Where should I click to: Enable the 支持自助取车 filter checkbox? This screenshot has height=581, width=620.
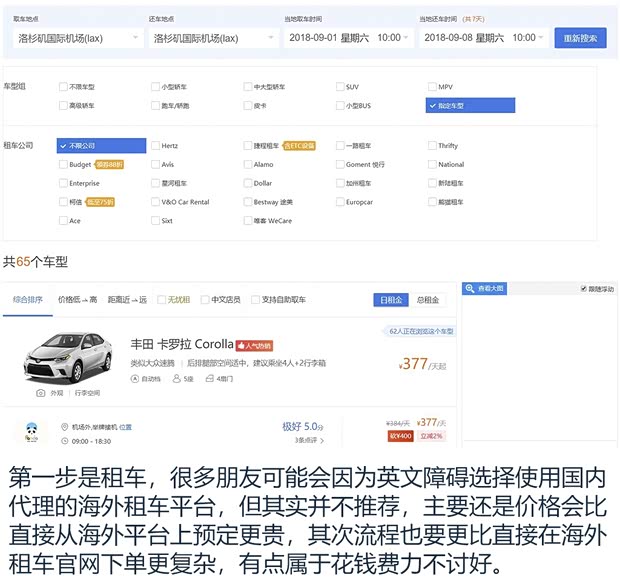[255, 300]
